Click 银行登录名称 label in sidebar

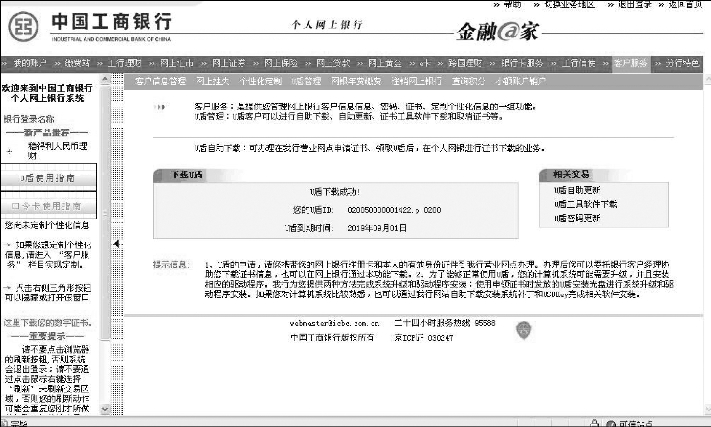(x=29, y=119)
